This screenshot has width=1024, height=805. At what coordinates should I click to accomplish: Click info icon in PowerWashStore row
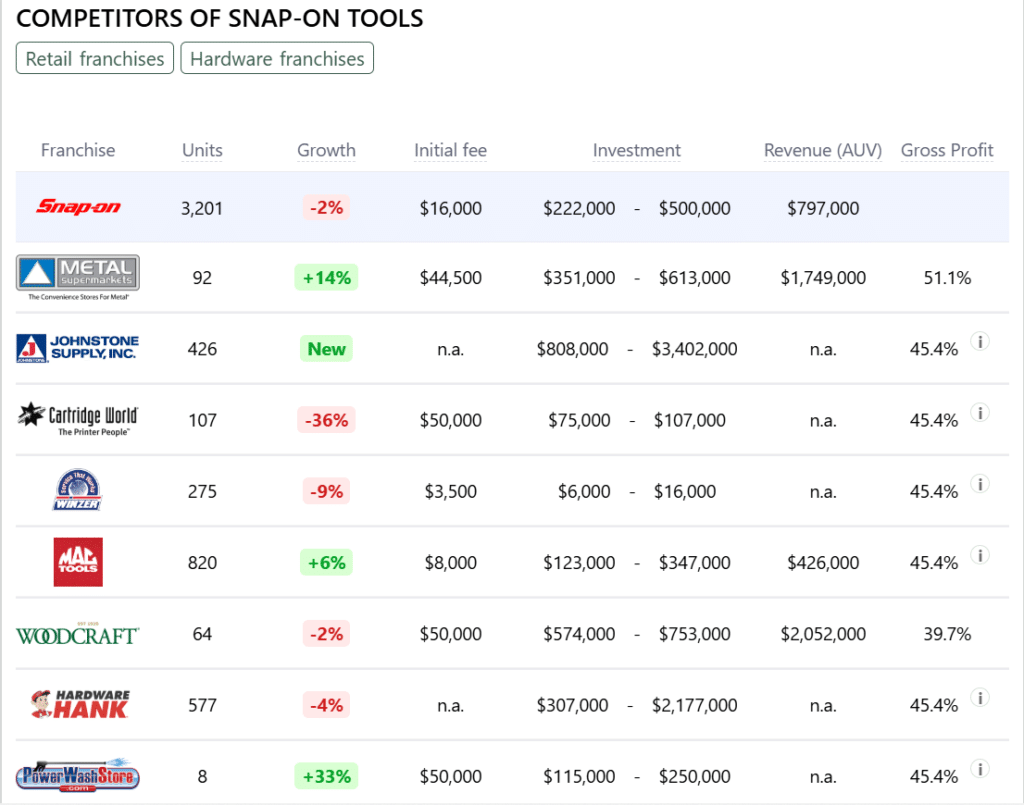click(980, 768)
